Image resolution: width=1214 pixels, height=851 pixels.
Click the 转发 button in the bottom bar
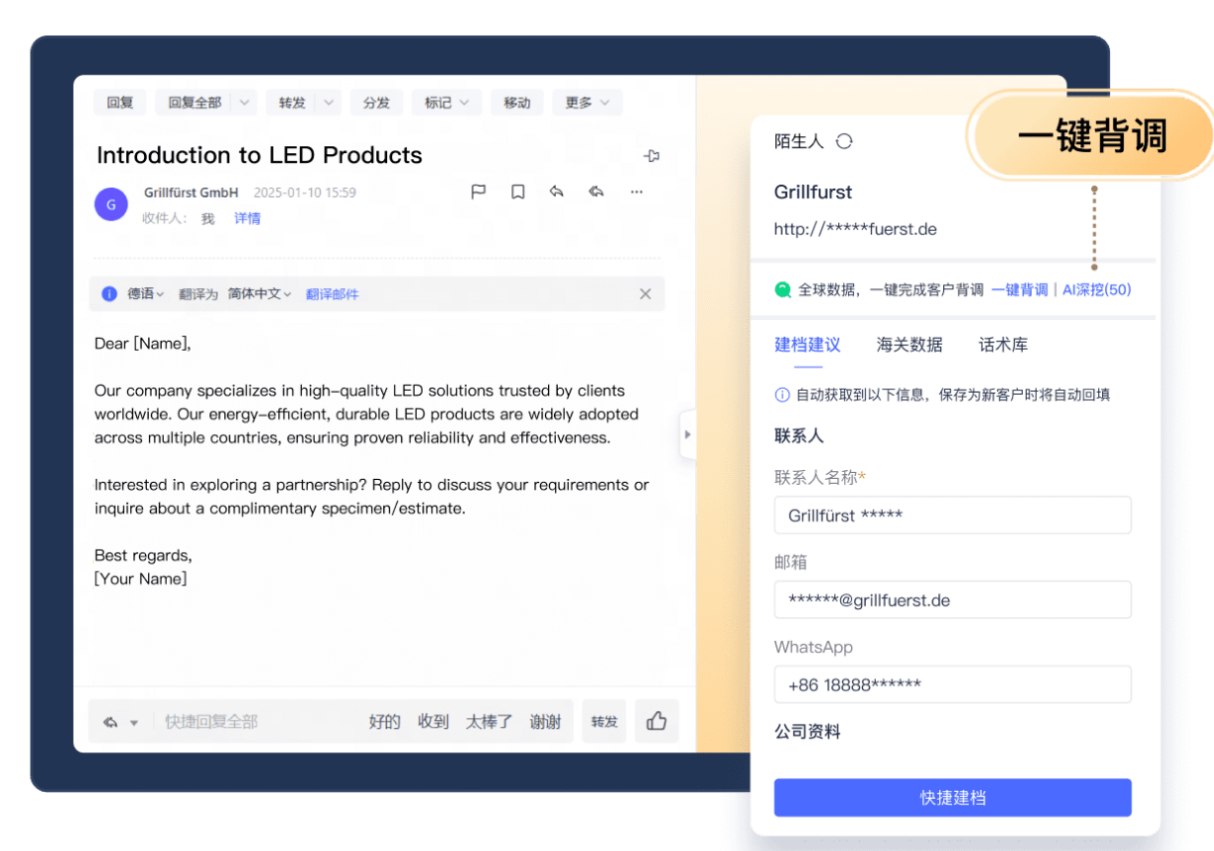click(604, 721)
